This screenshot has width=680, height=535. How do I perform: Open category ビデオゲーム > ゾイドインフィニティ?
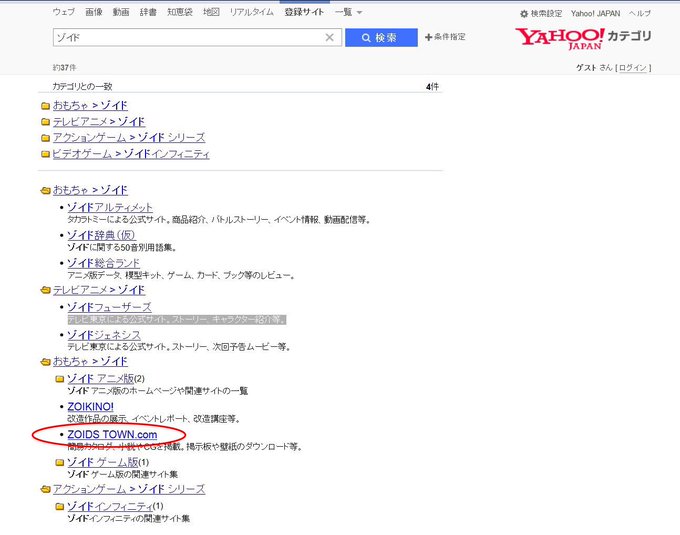pyautogui.click(x=131, y=154)
